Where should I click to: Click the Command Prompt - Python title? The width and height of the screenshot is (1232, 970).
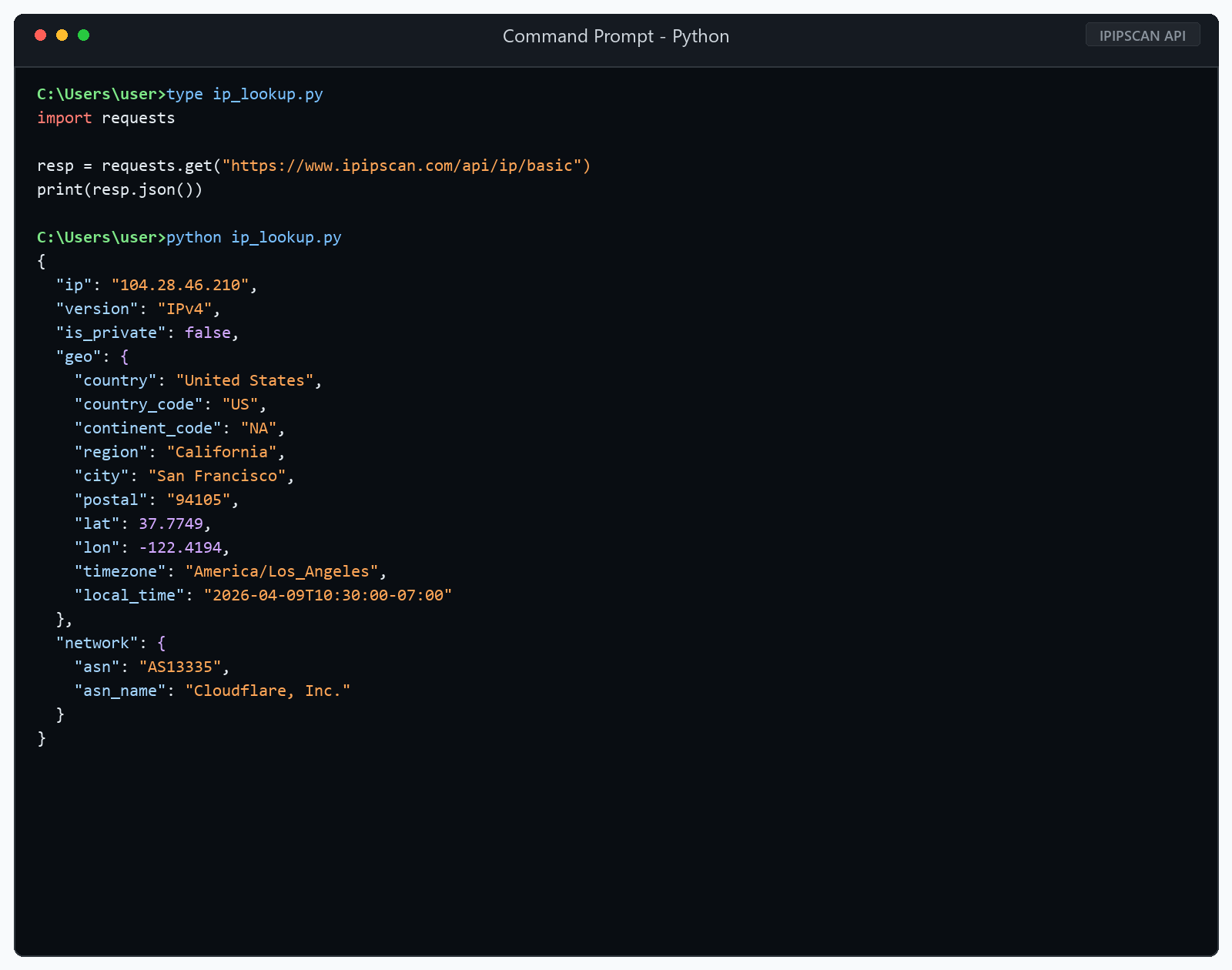pyautogui.click(x=616, y=36)
